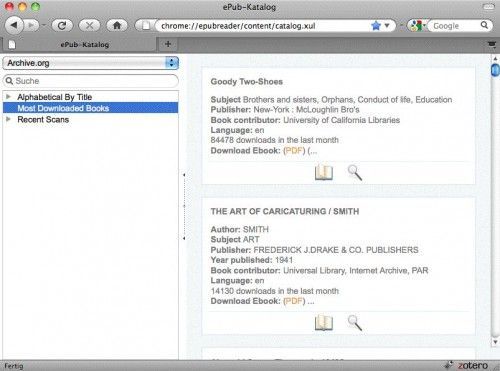Expand the Alphabetical By Title tree item
Image resolution: width=500 pixels, height=371 pixels.
click(x=9, y=97)
